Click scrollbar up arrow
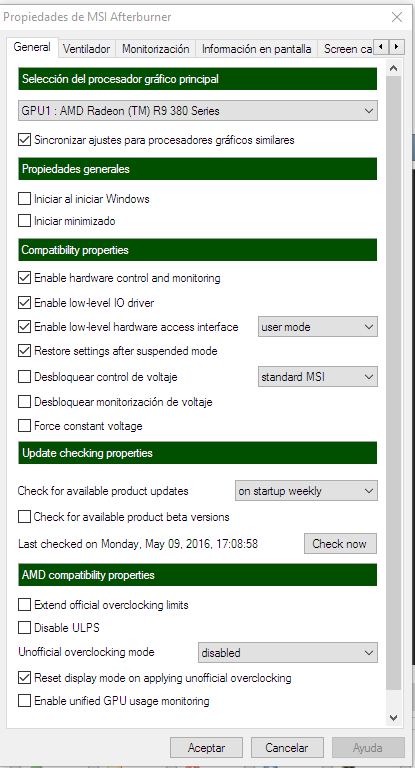The width and height of the screenshot is (415, 768). [x=393, y=69]
